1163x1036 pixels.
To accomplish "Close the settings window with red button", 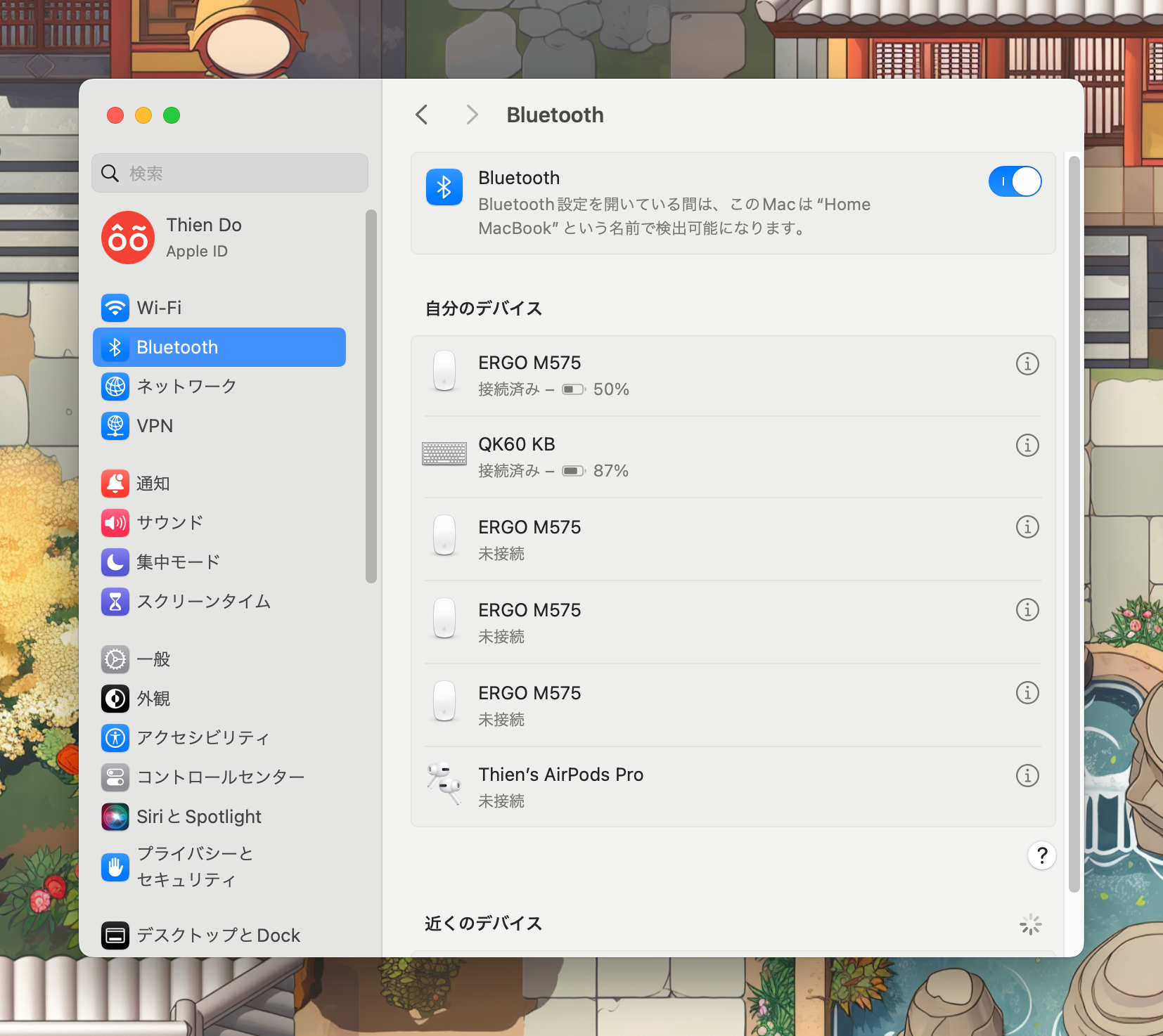I will click(115, 115).
